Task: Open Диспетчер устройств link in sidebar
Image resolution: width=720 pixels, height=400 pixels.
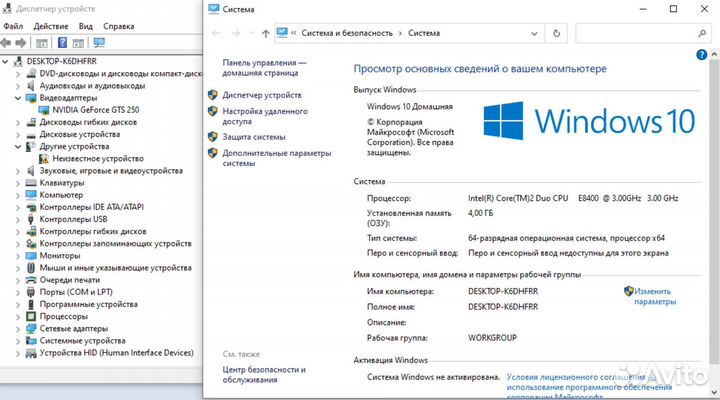Action: (262, 95)
